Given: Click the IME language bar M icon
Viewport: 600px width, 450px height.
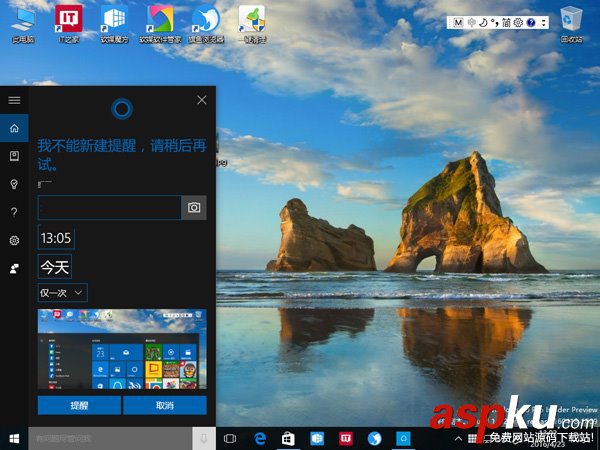Looking at the screenshot, I should tap(458, 23).
